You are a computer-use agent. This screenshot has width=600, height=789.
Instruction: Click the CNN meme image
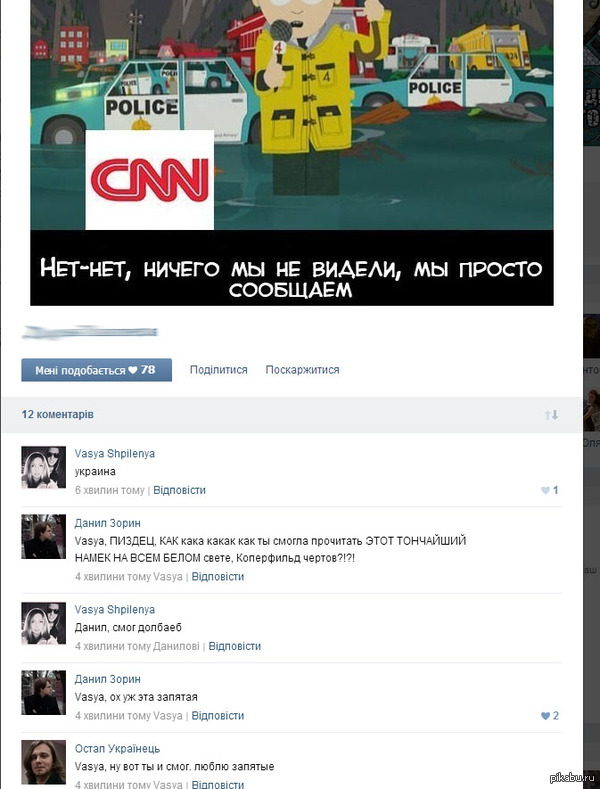(x=292, y=152)
